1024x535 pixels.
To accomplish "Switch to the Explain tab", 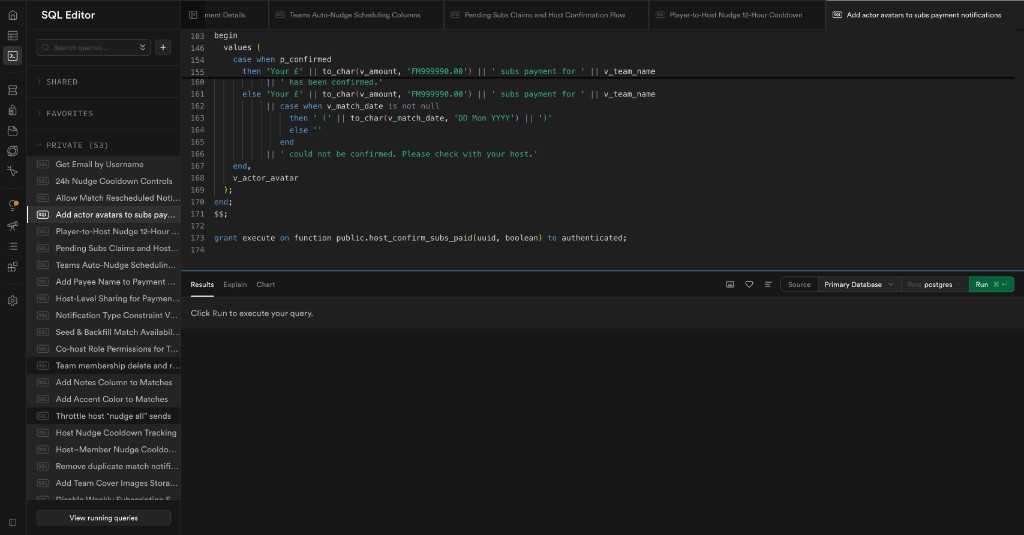I will pos(235,285).
